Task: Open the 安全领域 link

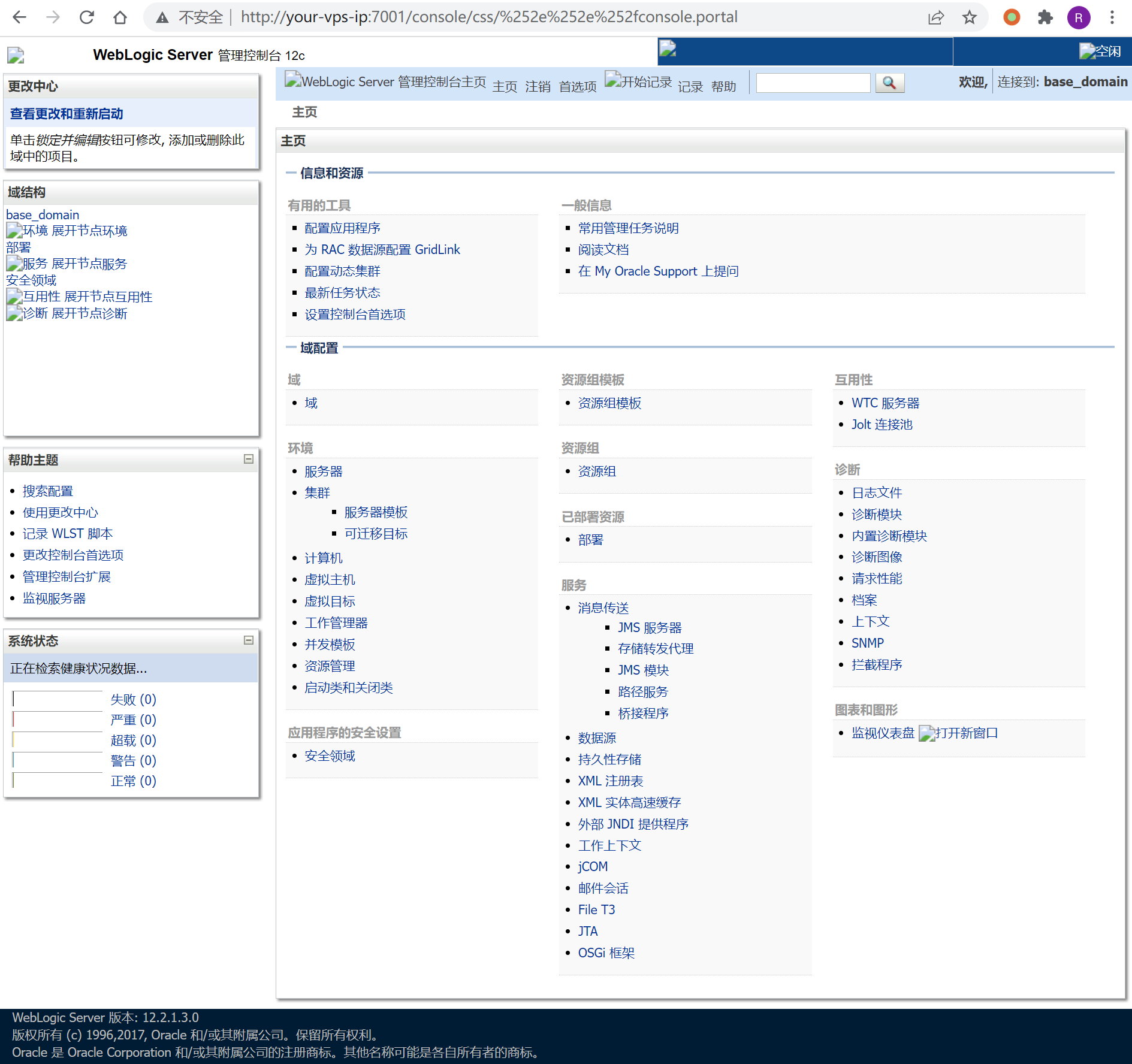Action: (x=330, y=755)
